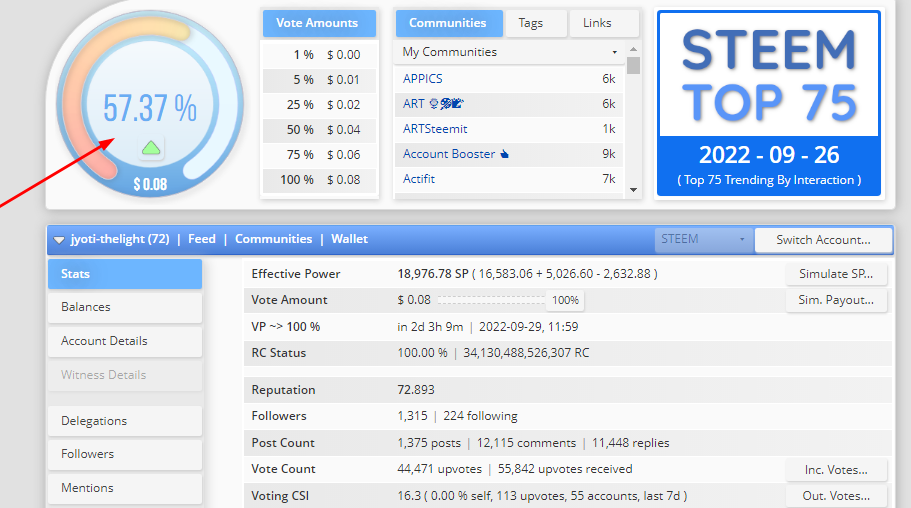
Task: Open the Witness Details sidebar tab
Action: tap(125, 375)
